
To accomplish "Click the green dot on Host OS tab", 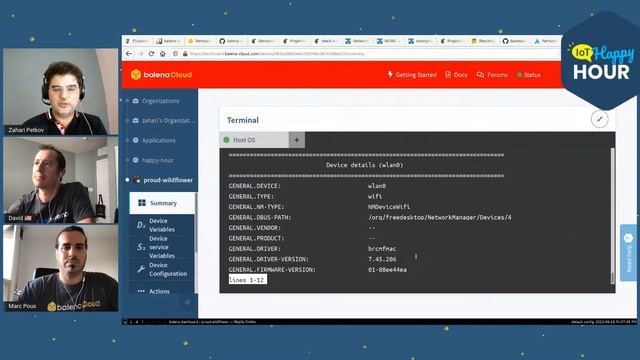I will pos(227,140).
